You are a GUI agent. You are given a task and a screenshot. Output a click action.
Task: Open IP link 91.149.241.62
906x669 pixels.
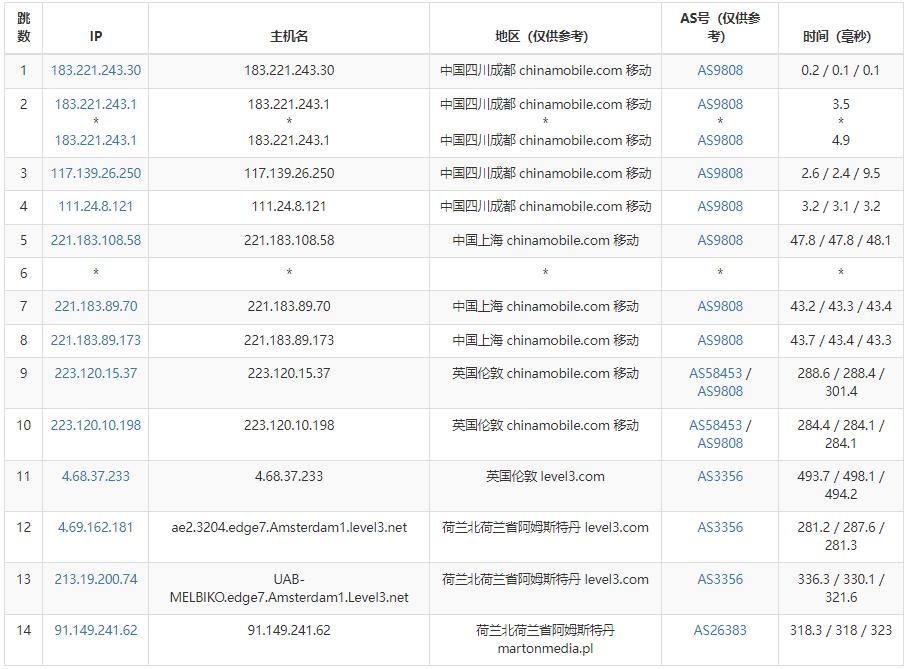point(95,630)
